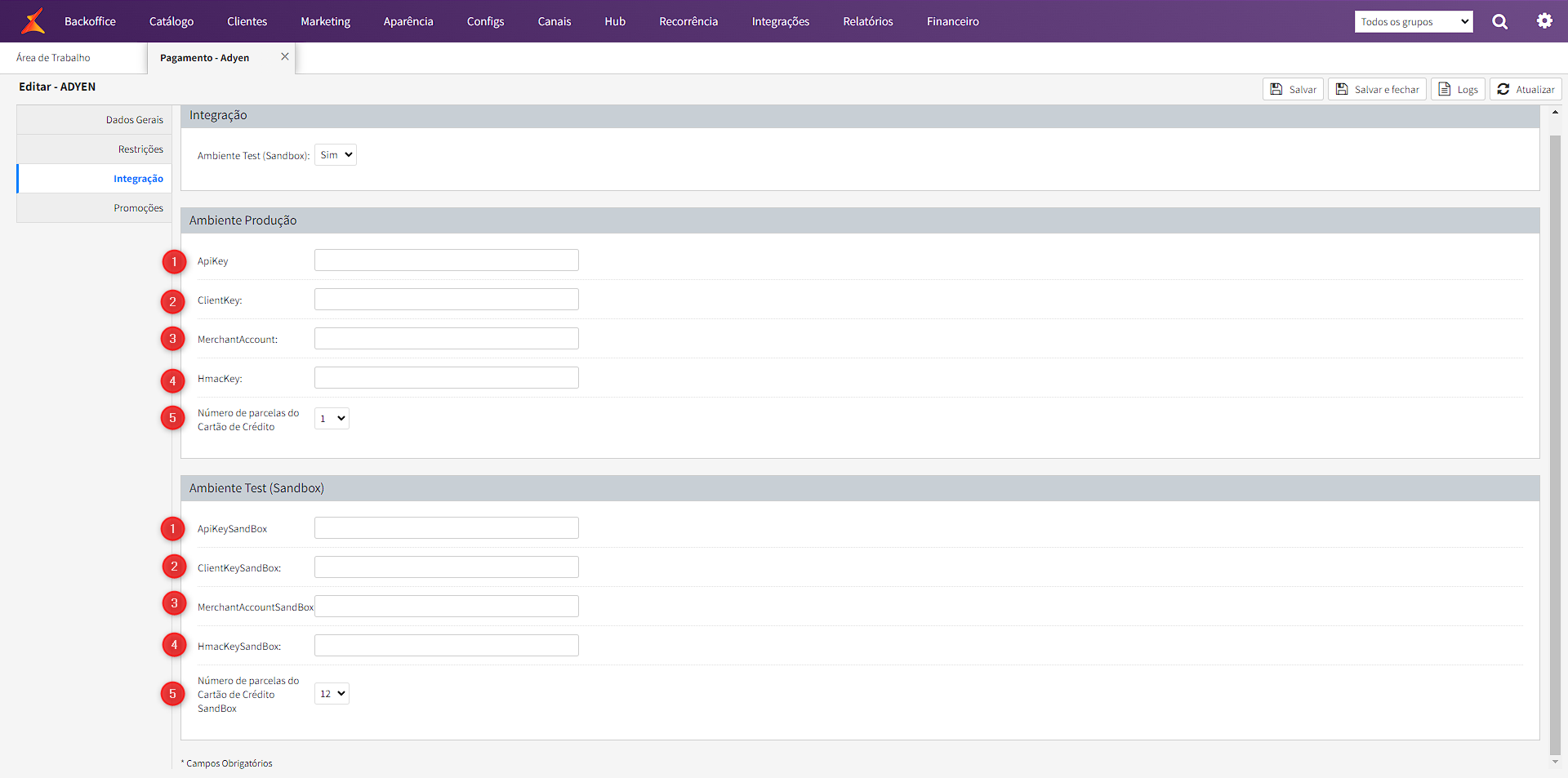Image resolution: width=1568 pixels, height=778 pixels.
Task: Click the '* Campos Obrigatórios' note
Action: click(x=227, y=763)
